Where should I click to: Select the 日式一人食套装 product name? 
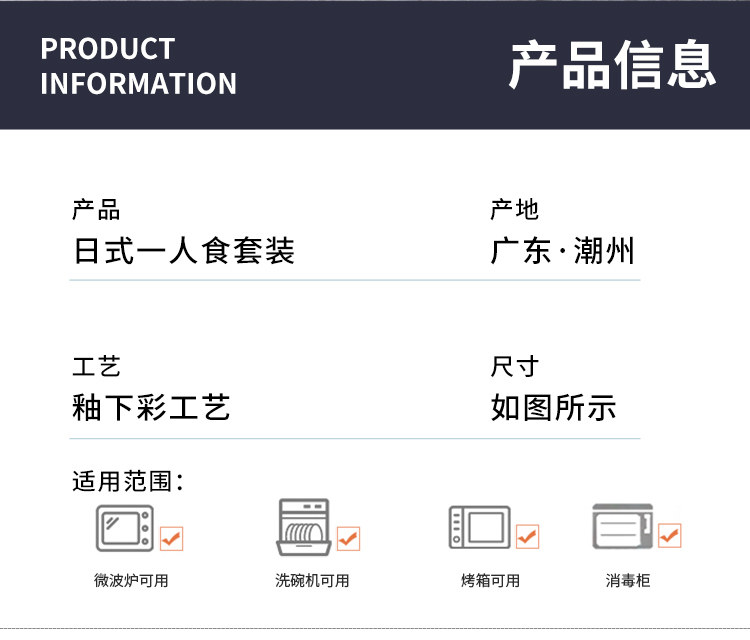click(x=184, y=250)
